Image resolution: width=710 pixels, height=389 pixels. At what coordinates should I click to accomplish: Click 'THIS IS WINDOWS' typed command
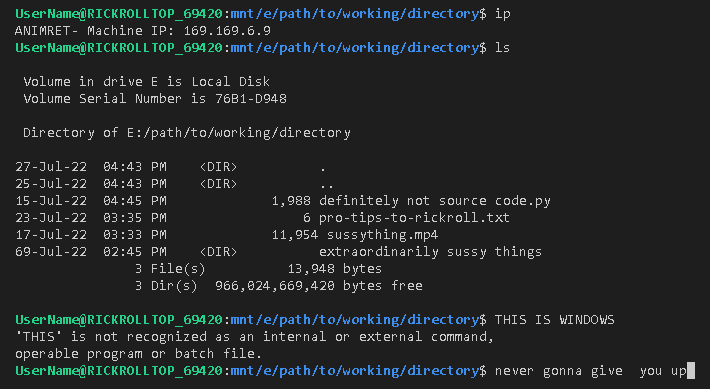pos(555,320)
